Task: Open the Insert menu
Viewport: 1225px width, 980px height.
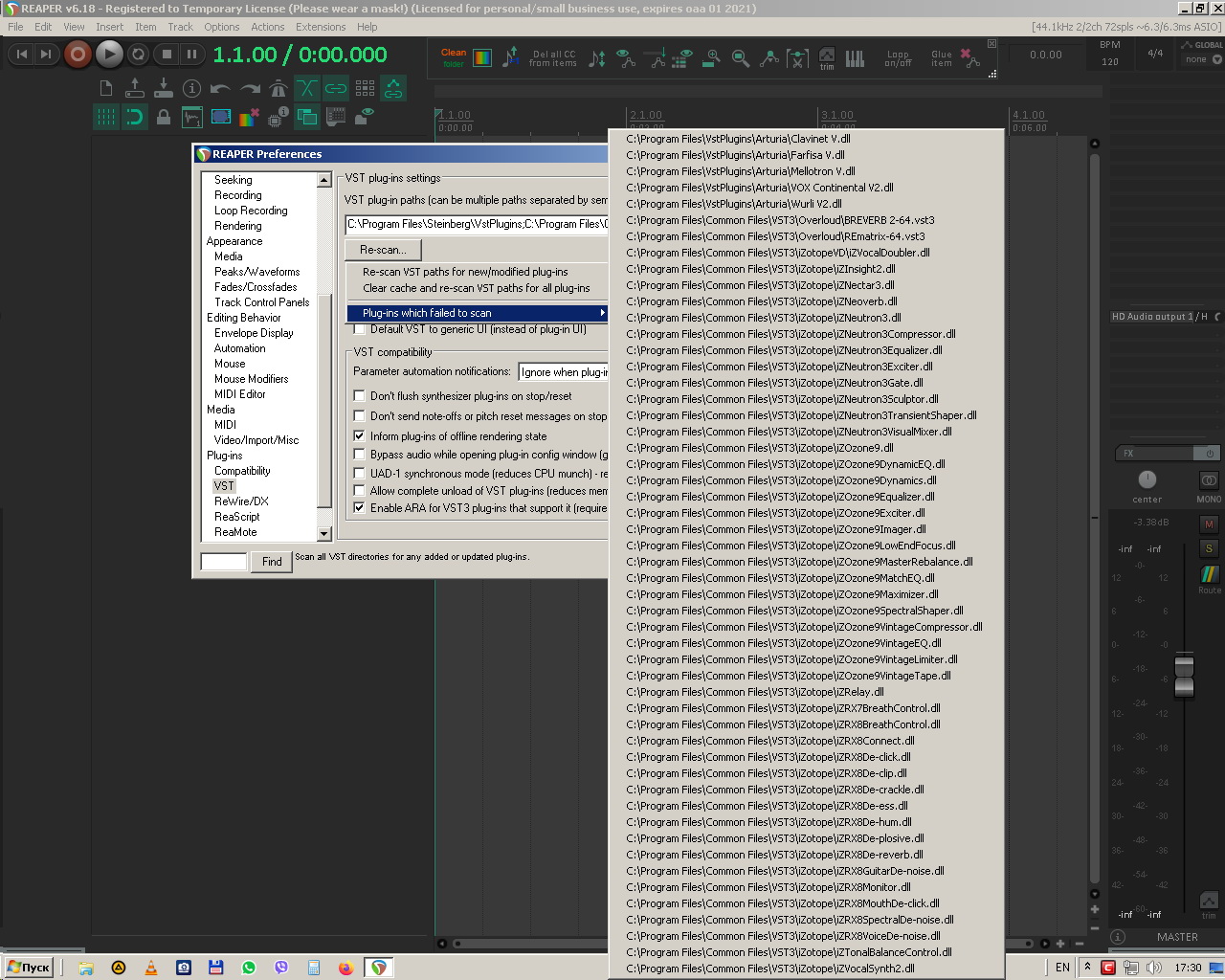Action: 109,27
